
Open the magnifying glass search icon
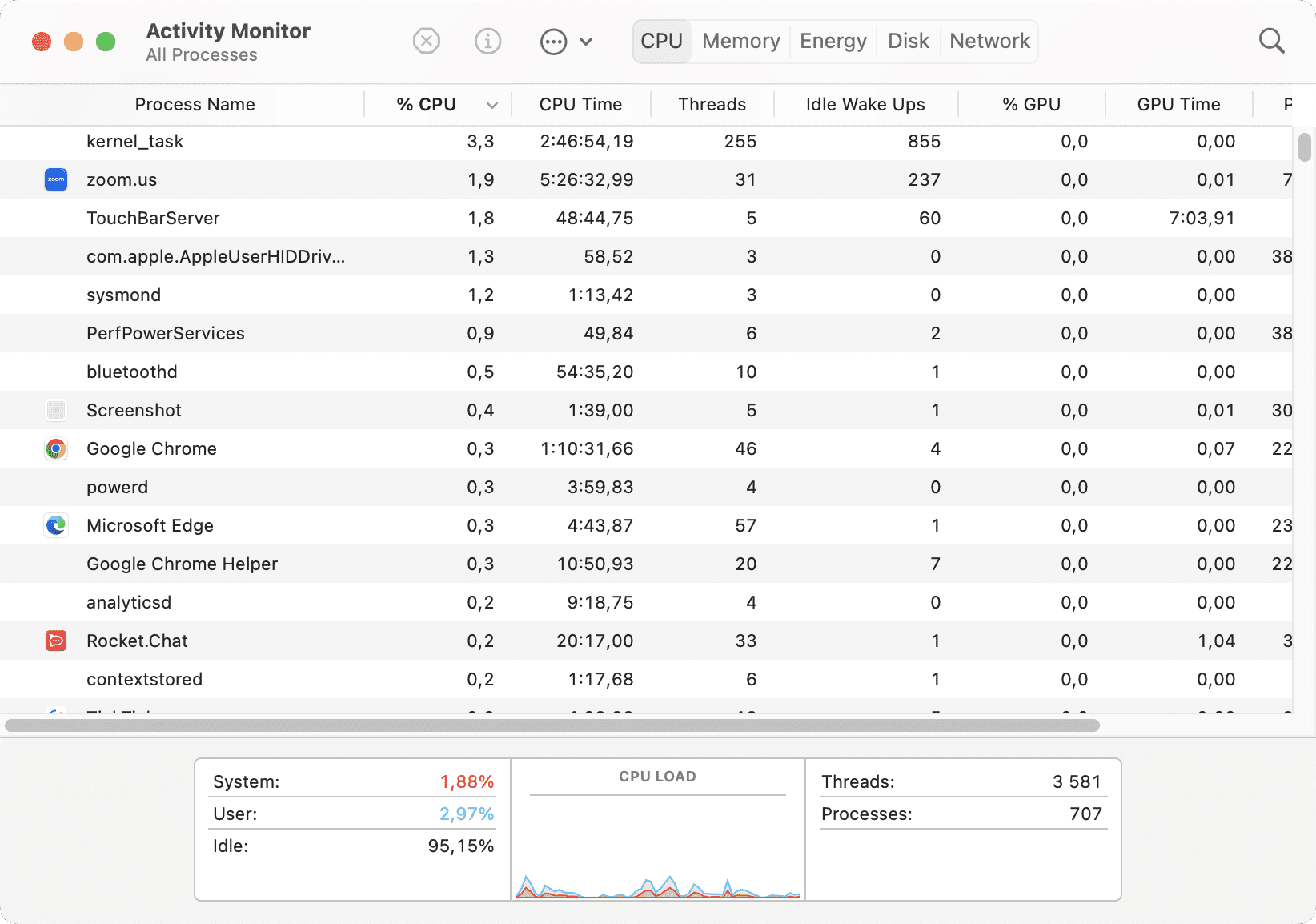(x=1271, y=40)
